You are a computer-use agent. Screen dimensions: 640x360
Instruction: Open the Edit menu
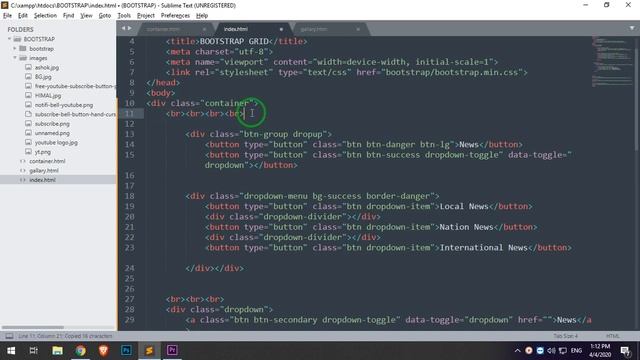tap(23, 16)
